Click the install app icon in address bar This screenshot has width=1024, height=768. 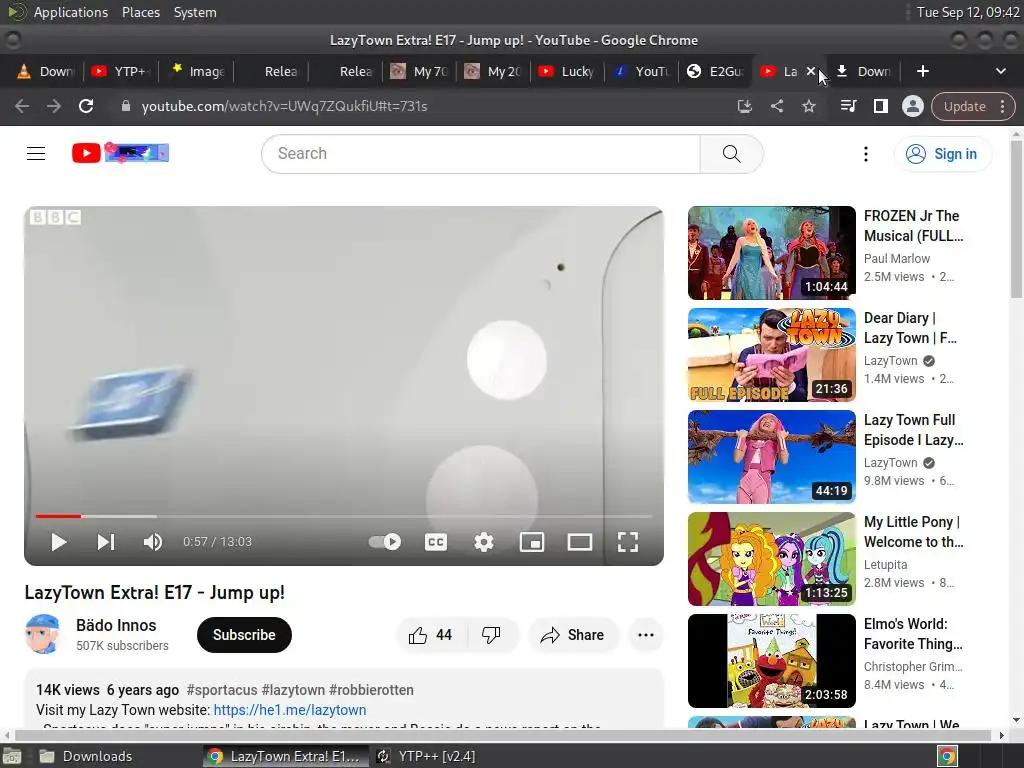pos(744,106)
